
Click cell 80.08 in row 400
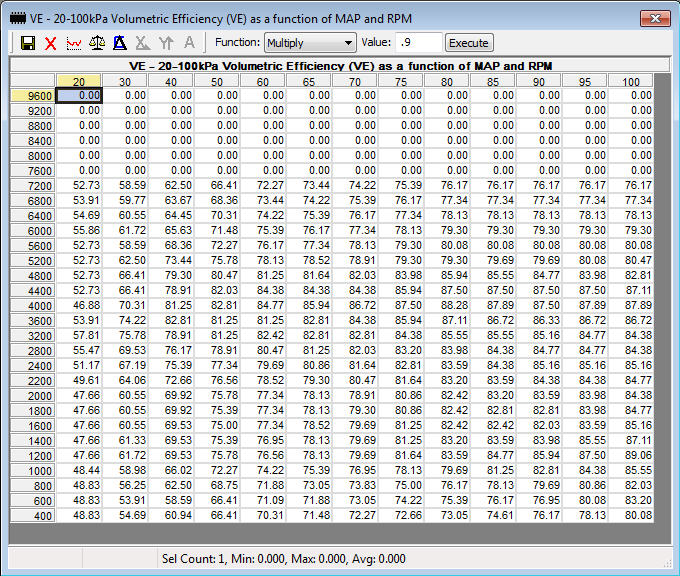(x=631, y=515)
